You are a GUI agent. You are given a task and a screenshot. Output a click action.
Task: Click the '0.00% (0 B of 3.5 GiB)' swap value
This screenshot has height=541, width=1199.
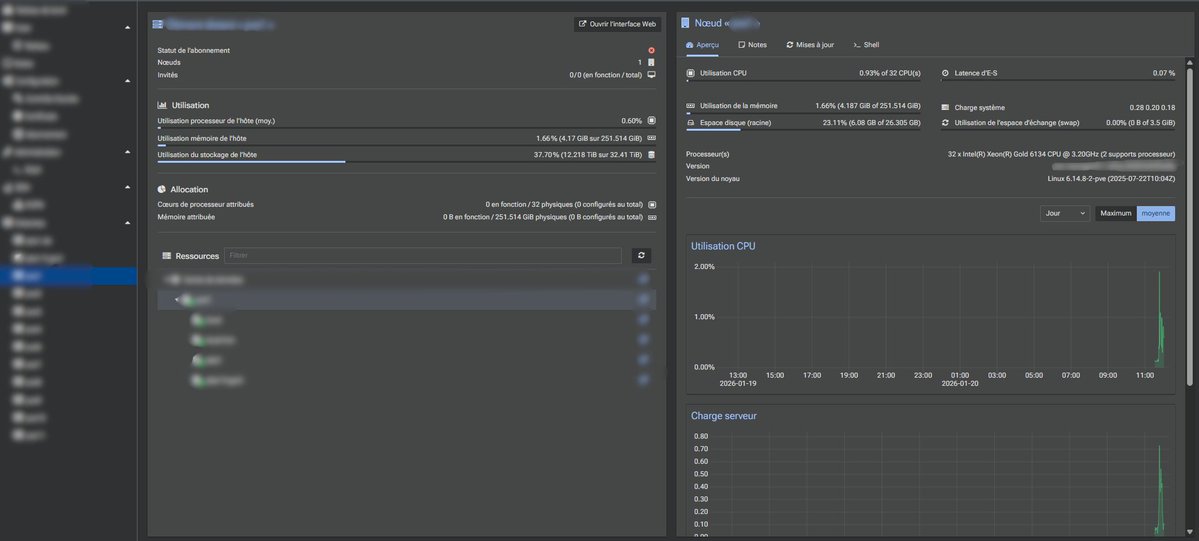[x=1141, y=122]
